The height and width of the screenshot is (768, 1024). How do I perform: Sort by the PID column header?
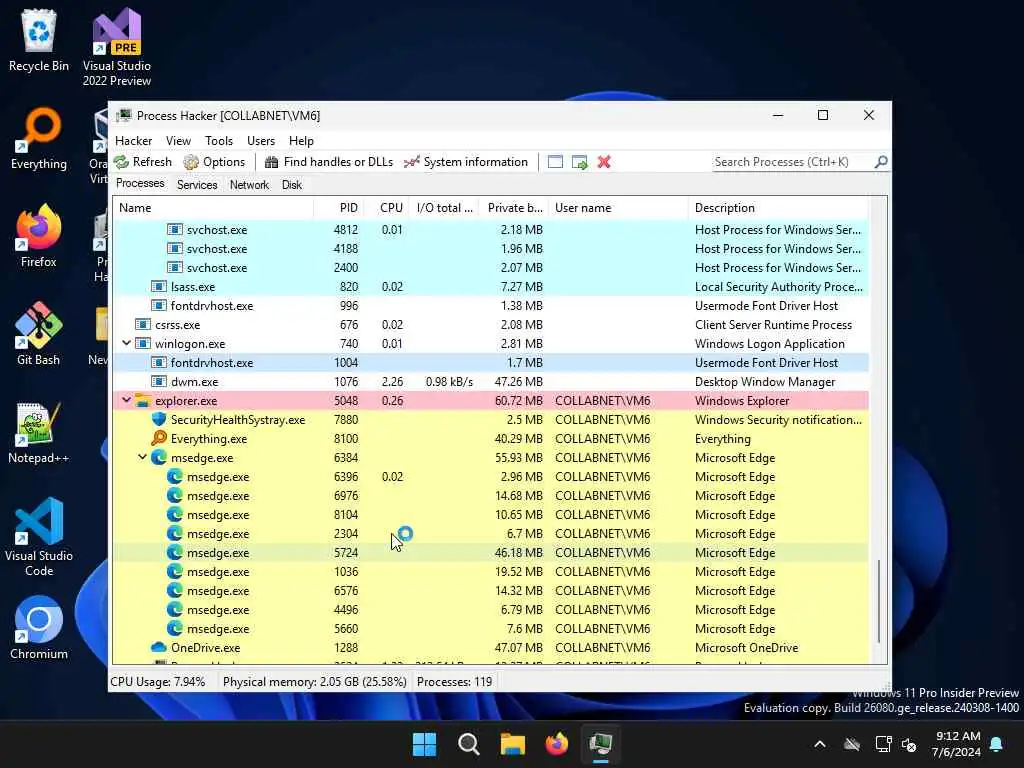[339, 208]
